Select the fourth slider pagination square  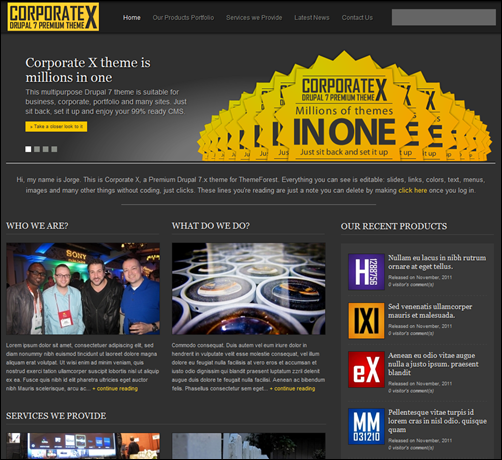(54, 149)
